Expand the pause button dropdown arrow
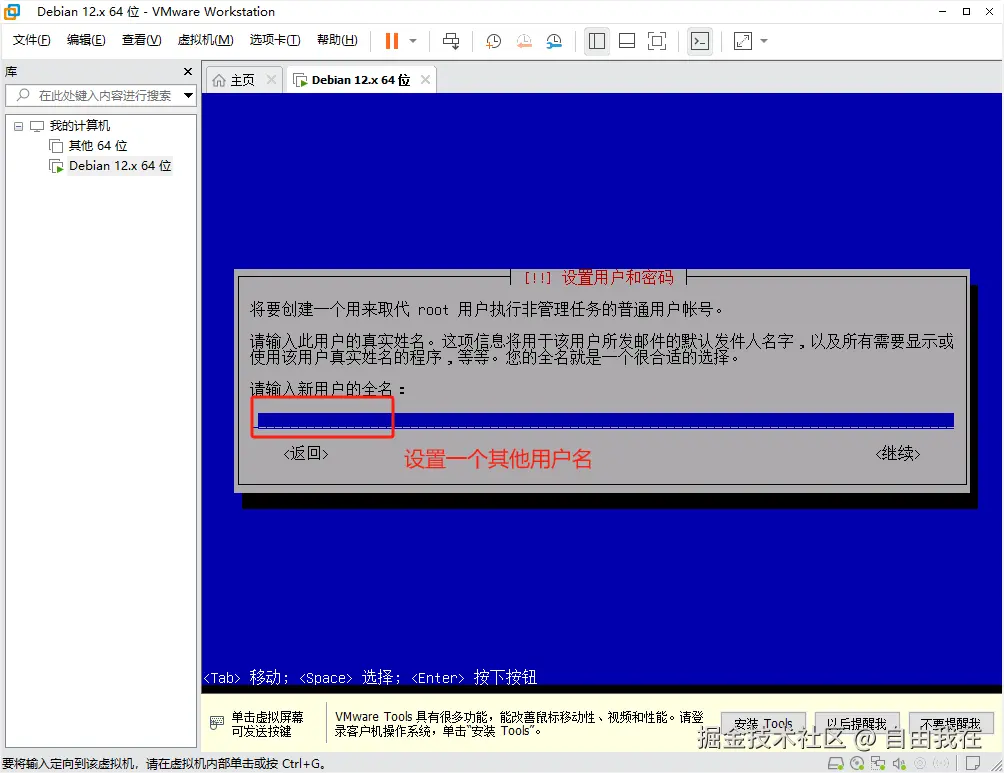Screen dimensions: 1004x773 coord(413,41)
